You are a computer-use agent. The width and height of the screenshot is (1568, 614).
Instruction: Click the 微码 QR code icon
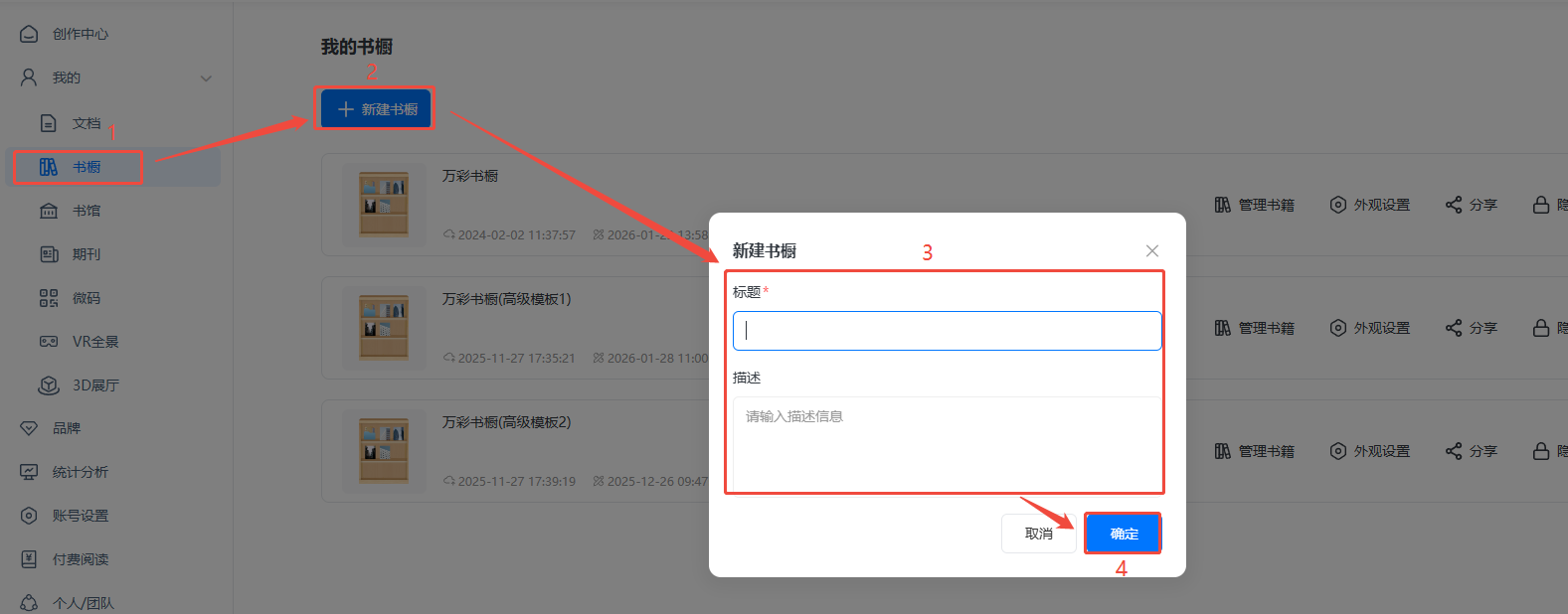tap(48, 298)
